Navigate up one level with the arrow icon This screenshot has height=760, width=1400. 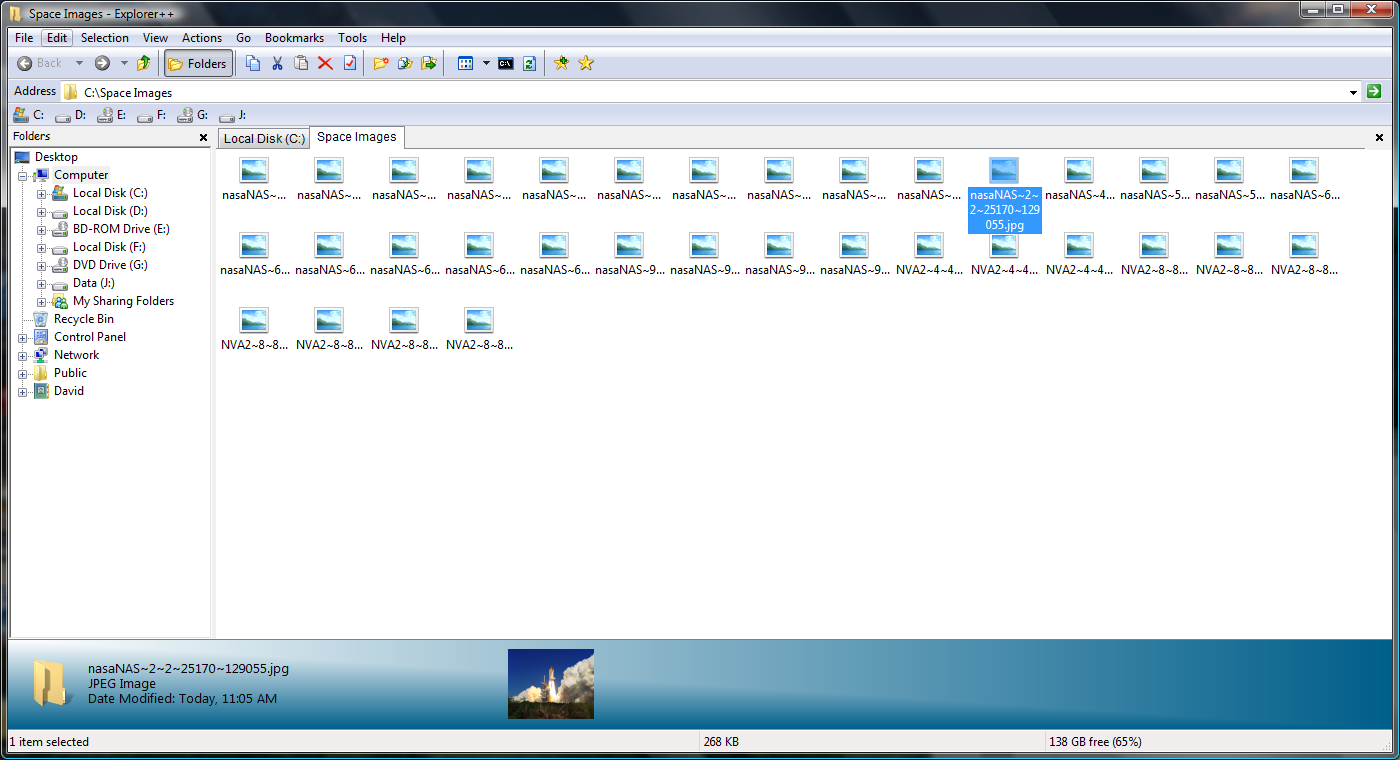pos(143,63)
